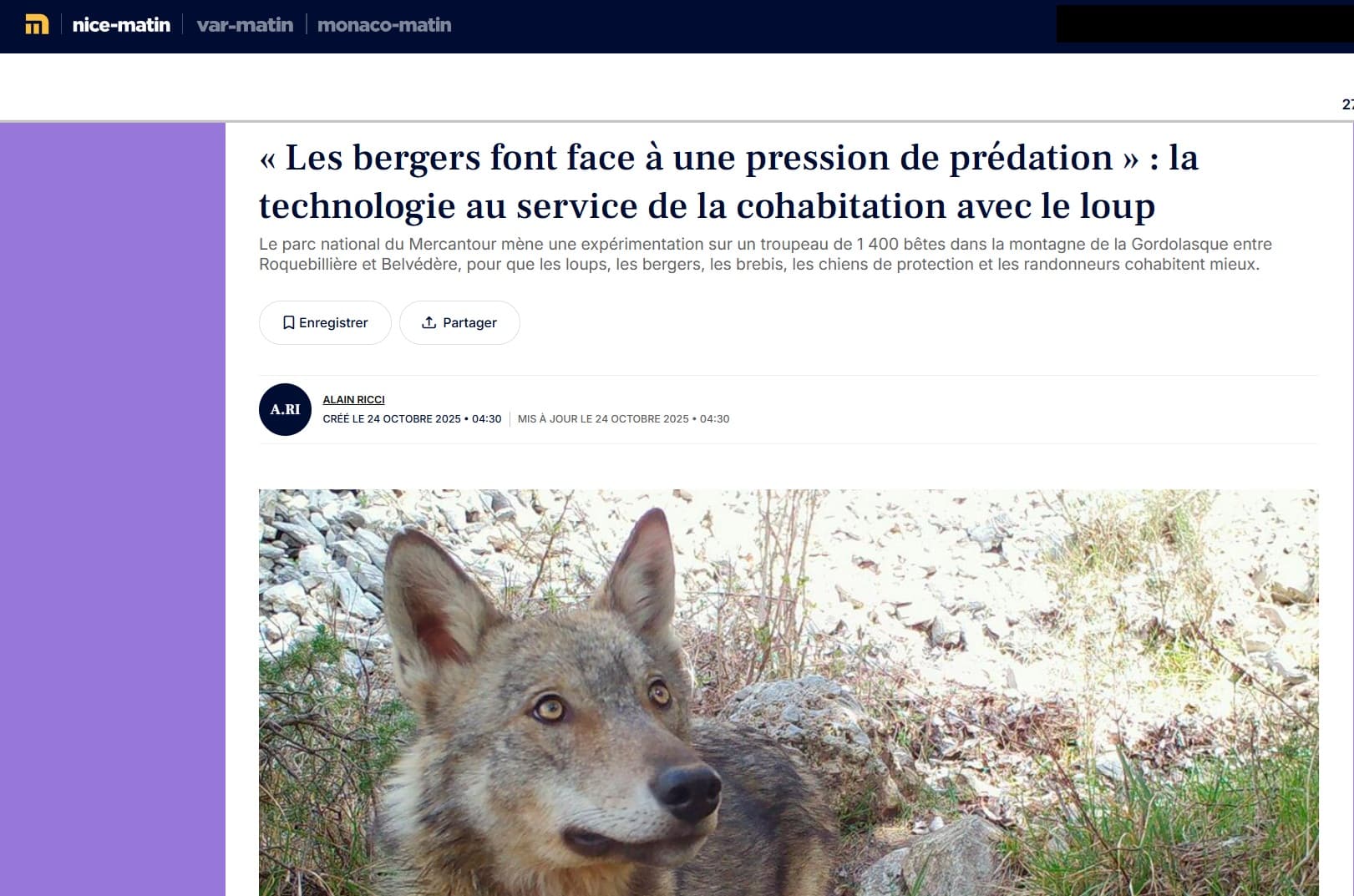Click the black box in the header

[x=1204, y=23]
